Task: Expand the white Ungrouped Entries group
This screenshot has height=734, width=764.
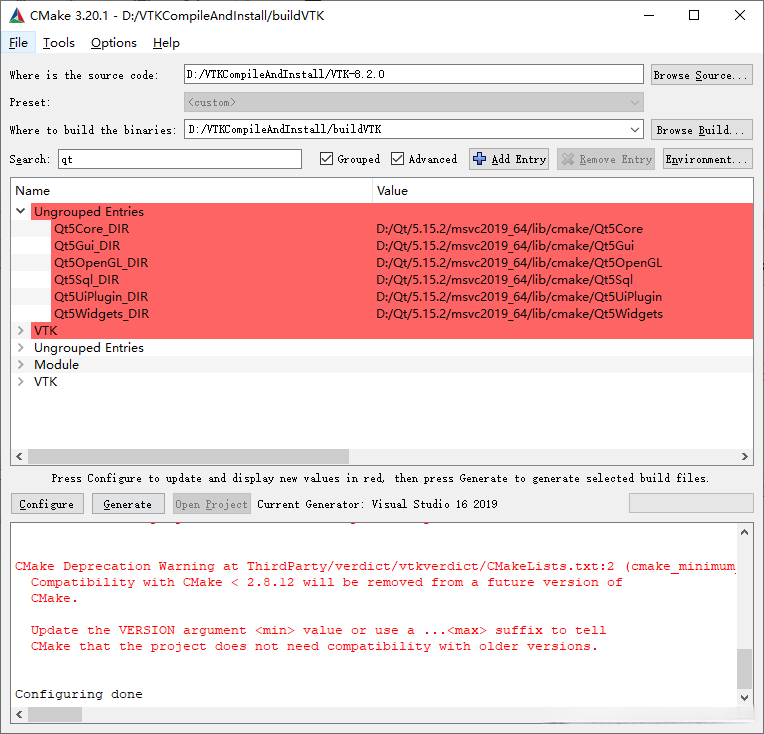Action: click(x=20, y=348)
